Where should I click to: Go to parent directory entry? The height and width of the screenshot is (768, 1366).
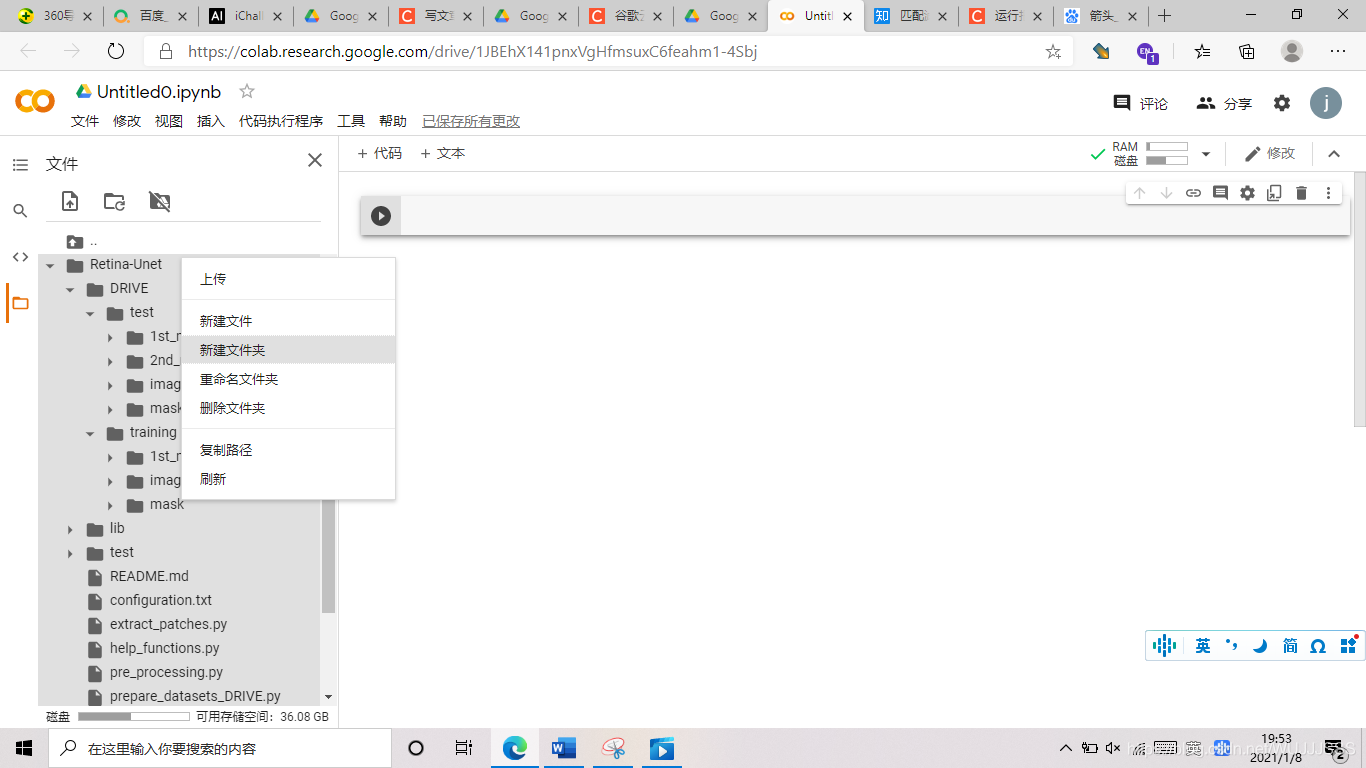tap(82, 241)
